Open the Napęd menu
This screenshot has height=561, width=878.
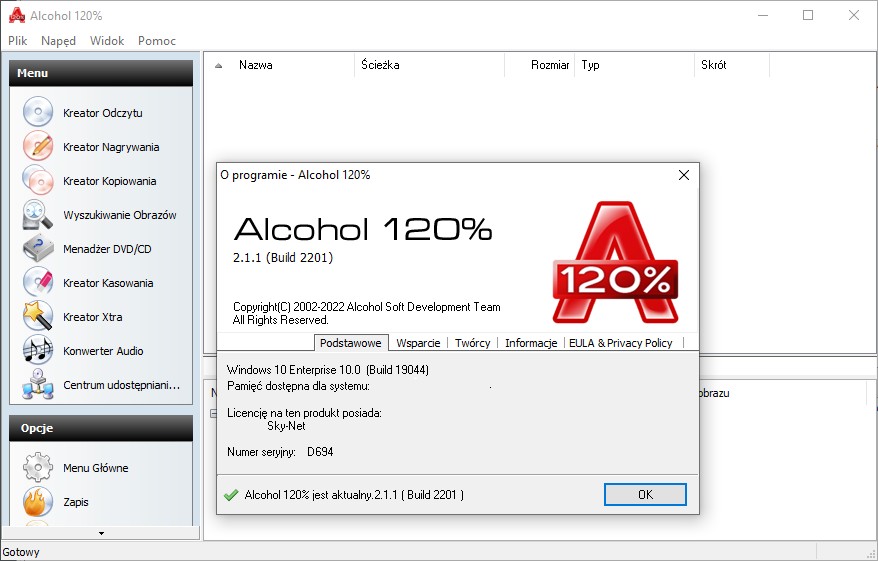58,41
